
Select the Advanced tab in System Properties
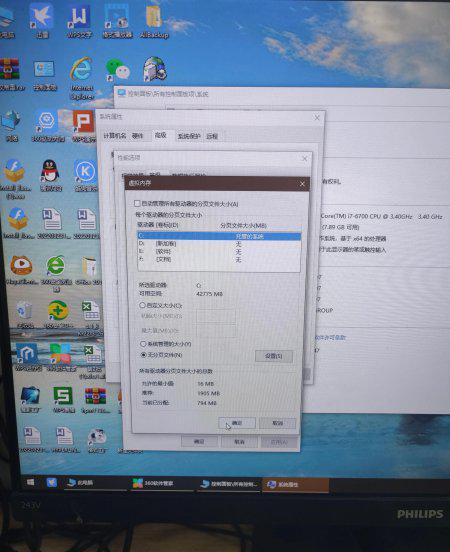click(161, 135)
